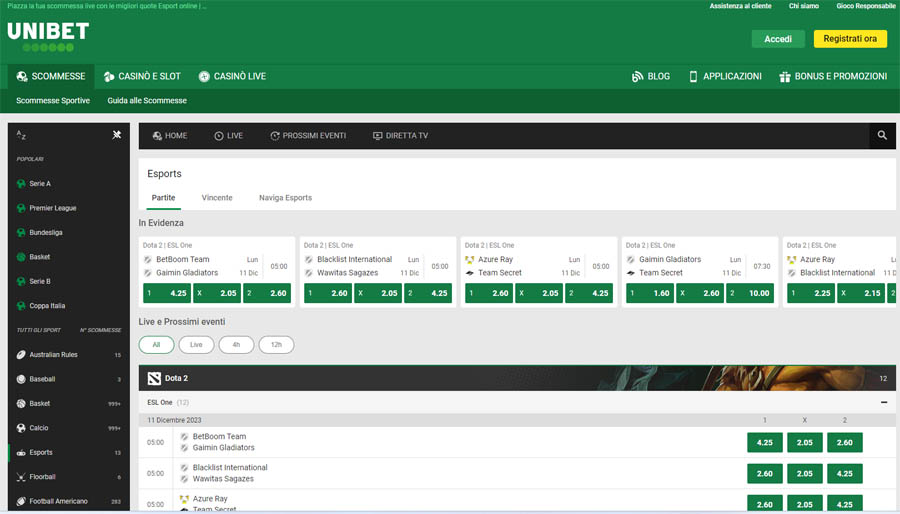Click the Coppa Italia shield icon

coord(21,306)
